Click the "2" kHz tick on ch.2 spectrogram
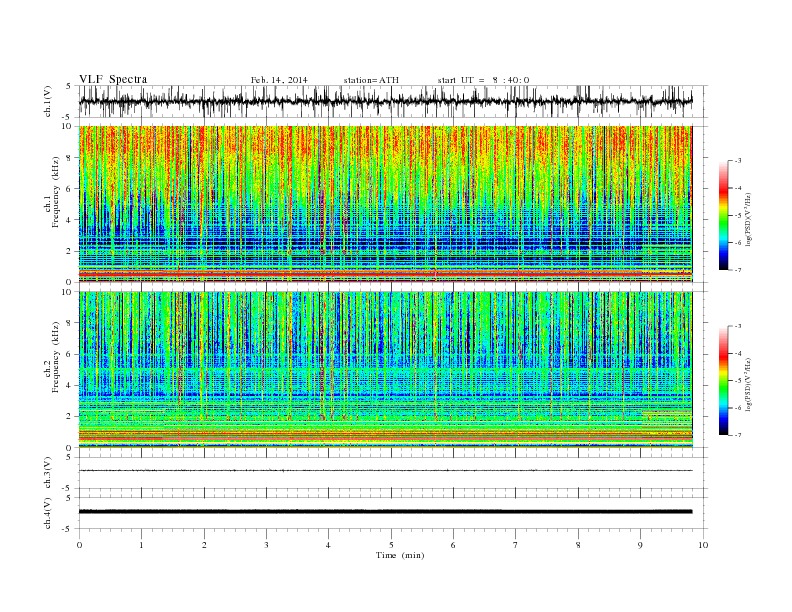The image size is (792, 612). pos(69,417)
